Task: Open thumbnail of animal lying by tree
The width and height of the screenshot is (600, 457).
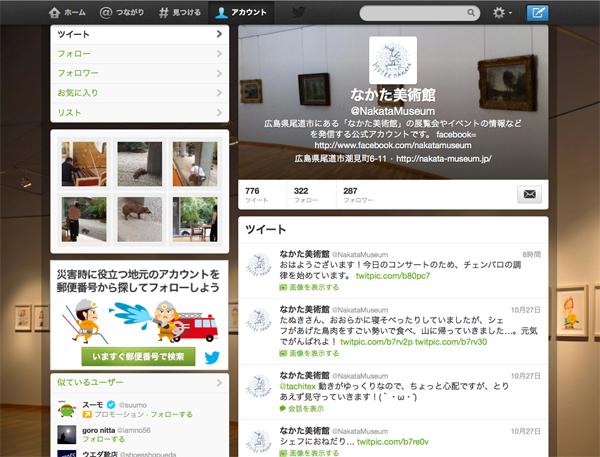Action: [140, 164]
